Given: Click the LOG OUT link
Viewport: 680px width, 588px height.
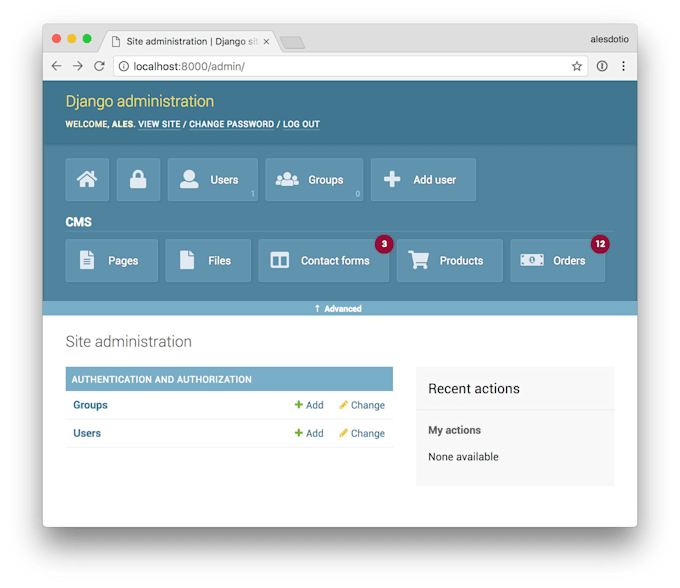Looking at the screenshot, I should [x=301, y=124].
